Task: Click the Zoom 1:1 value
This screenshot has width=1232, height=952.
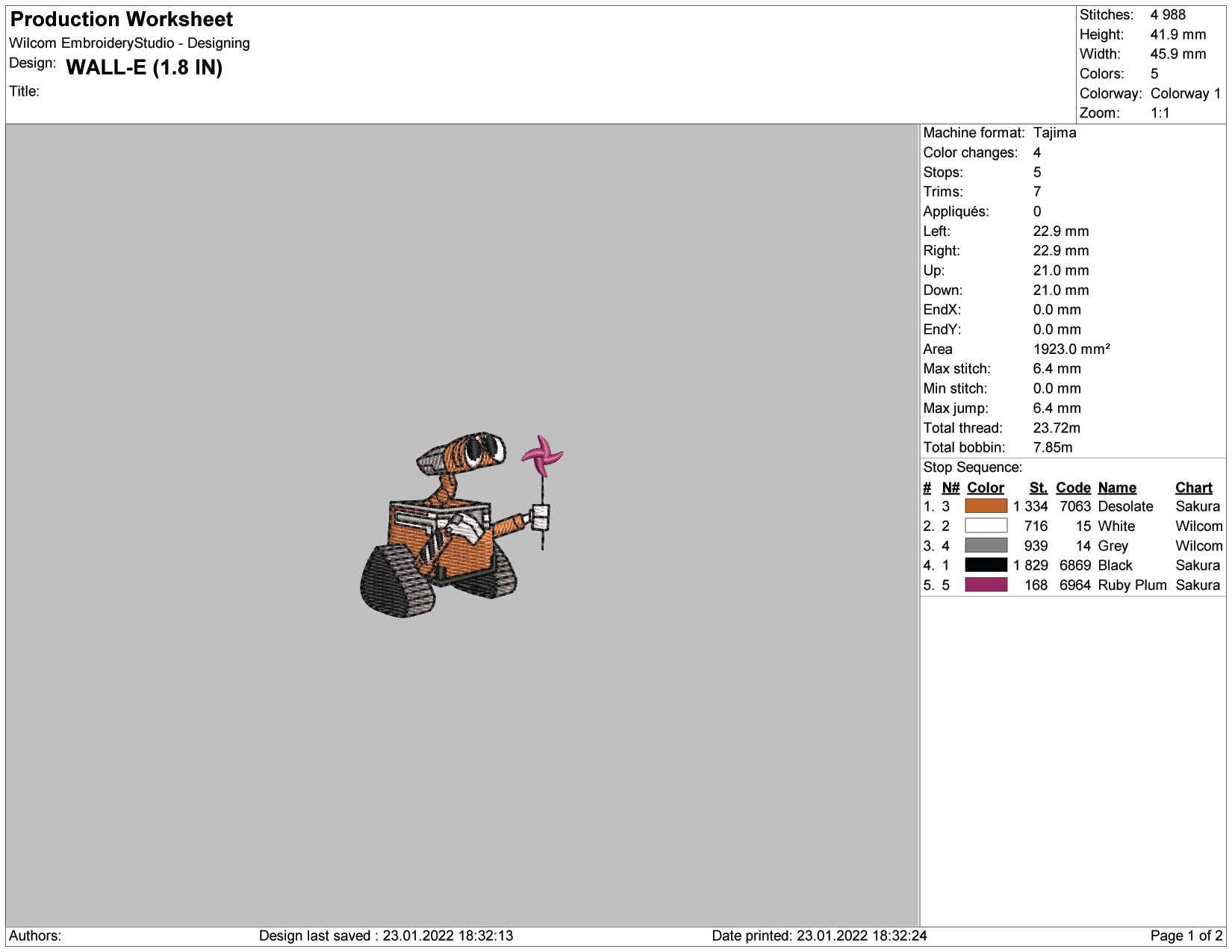Action: click(x=1160, y=113)
